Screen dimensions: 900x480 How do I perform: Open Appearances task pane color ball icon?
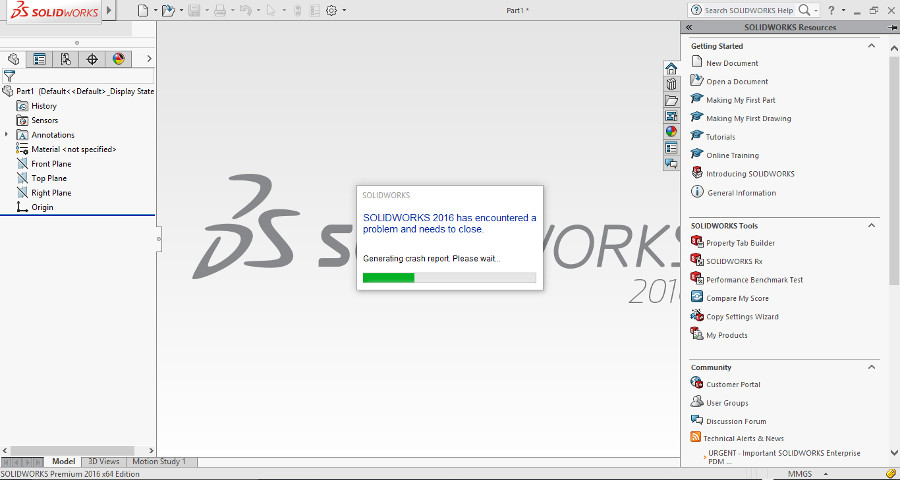671,131
